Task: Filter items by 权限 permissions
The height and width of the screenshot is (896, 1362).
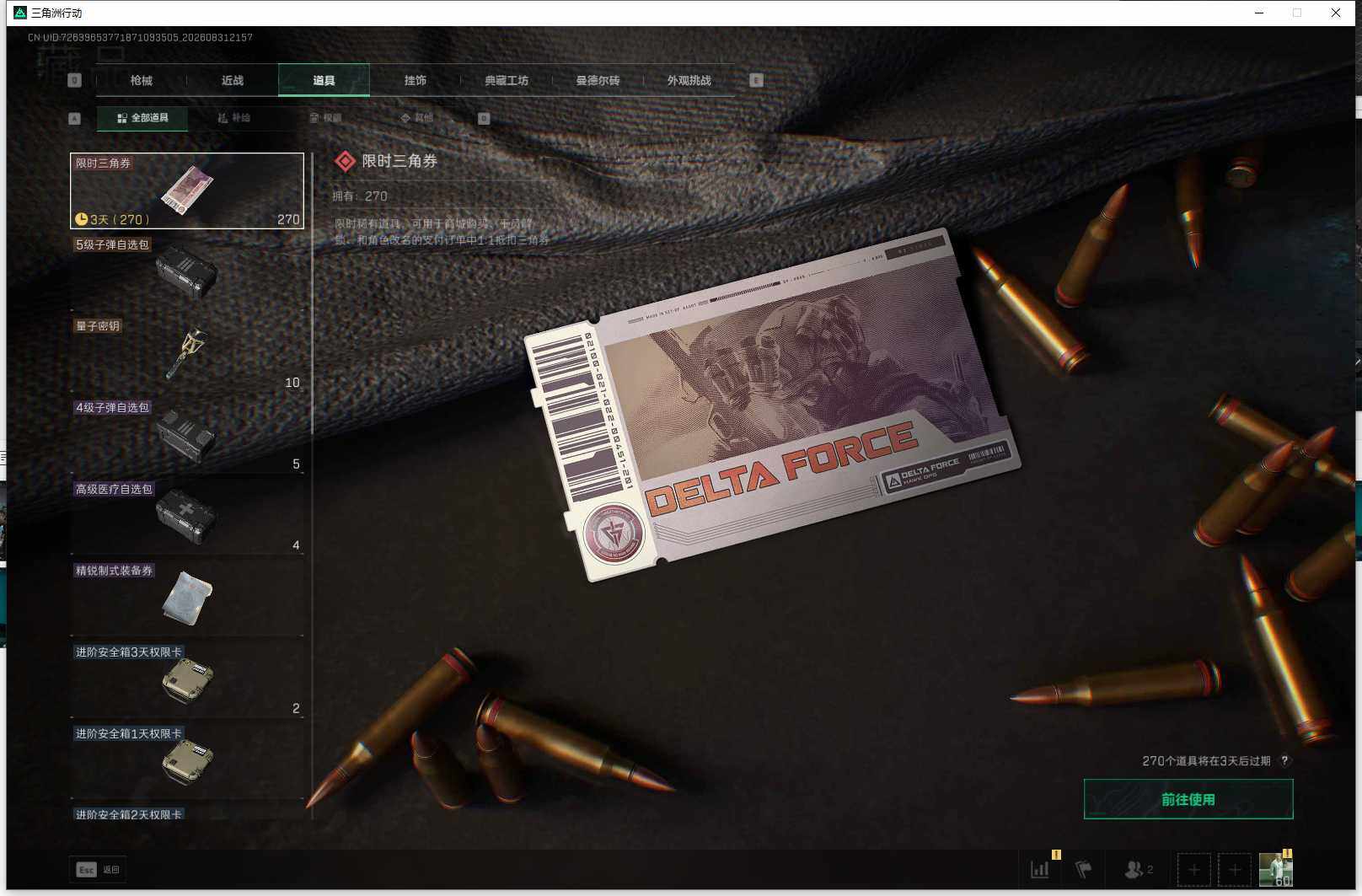Action: (325, 118)
